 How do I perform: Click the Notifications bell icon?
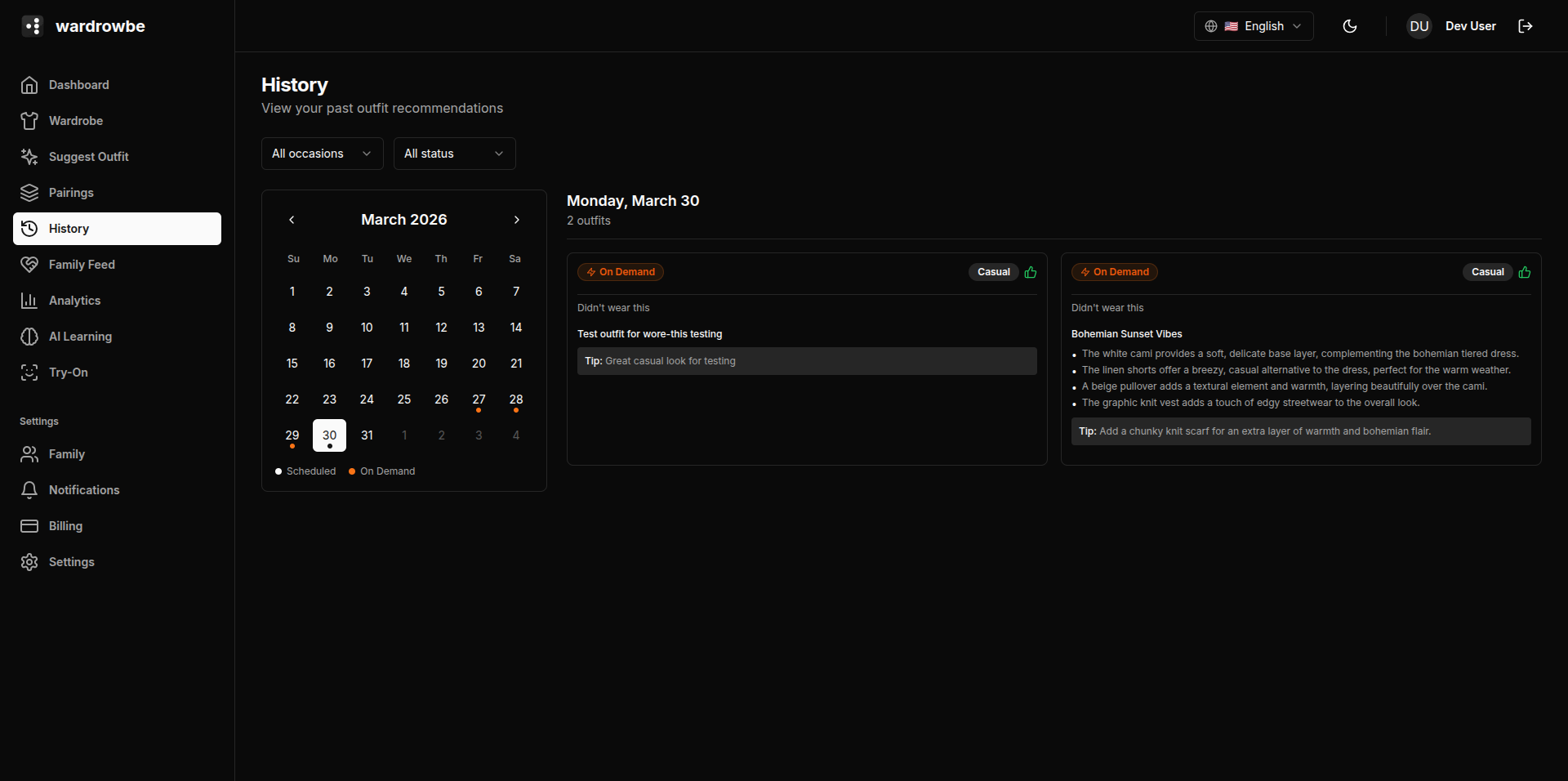click(29, 490)
